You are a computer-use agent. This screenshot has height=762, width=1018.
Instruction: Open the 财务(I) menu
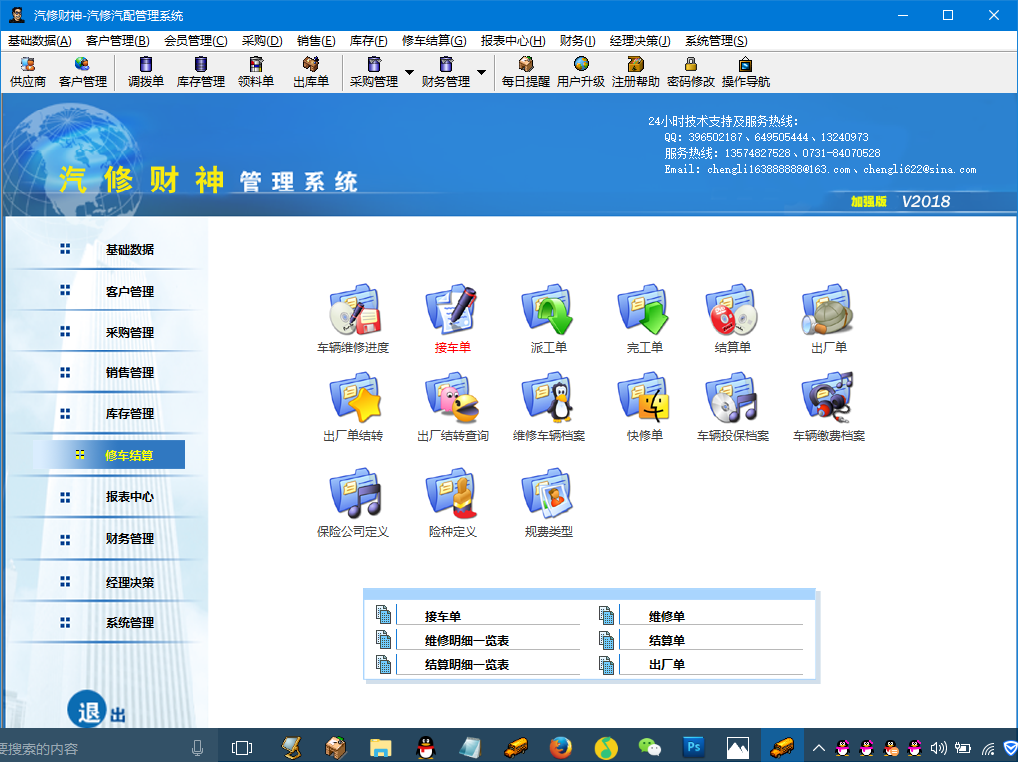click(577, 41)
